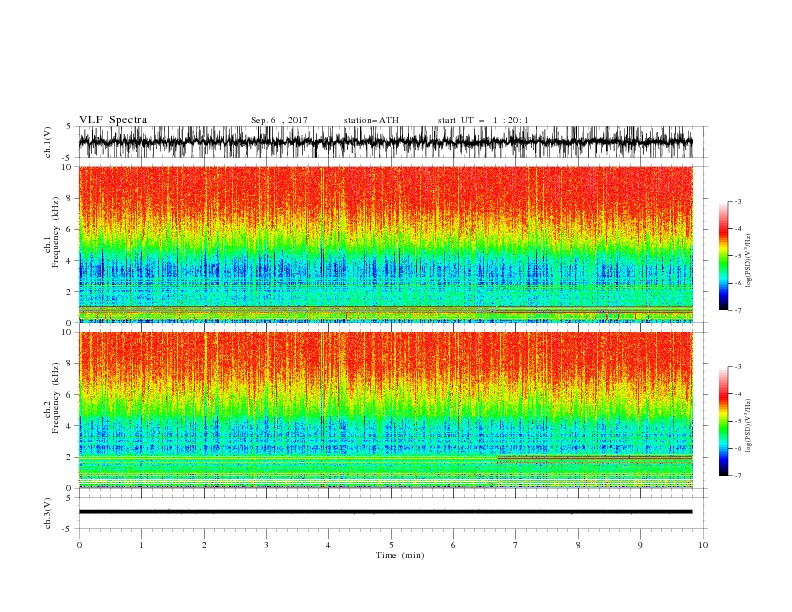This screenshot has height=612, width=792.
Task: Click the ch.1 spectrogram panel
Action: click(385, 244)
